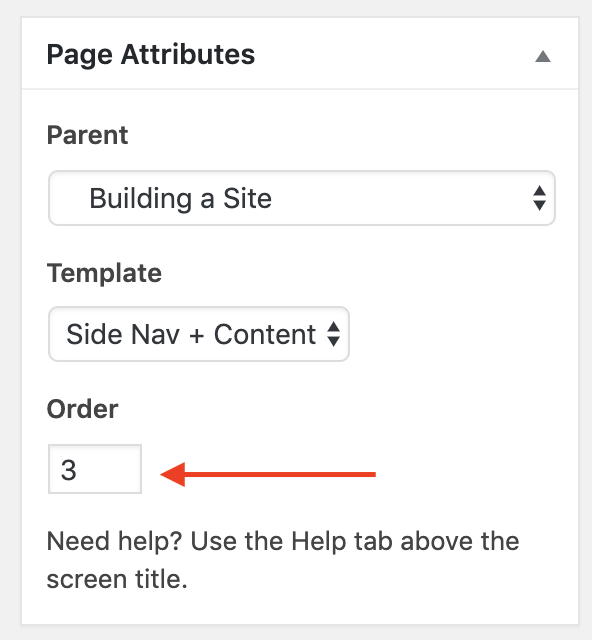The height and width of the screenshot is (640, 592).
Task: Click the Template select stepper arrows
Action: (x=334, y=334)
